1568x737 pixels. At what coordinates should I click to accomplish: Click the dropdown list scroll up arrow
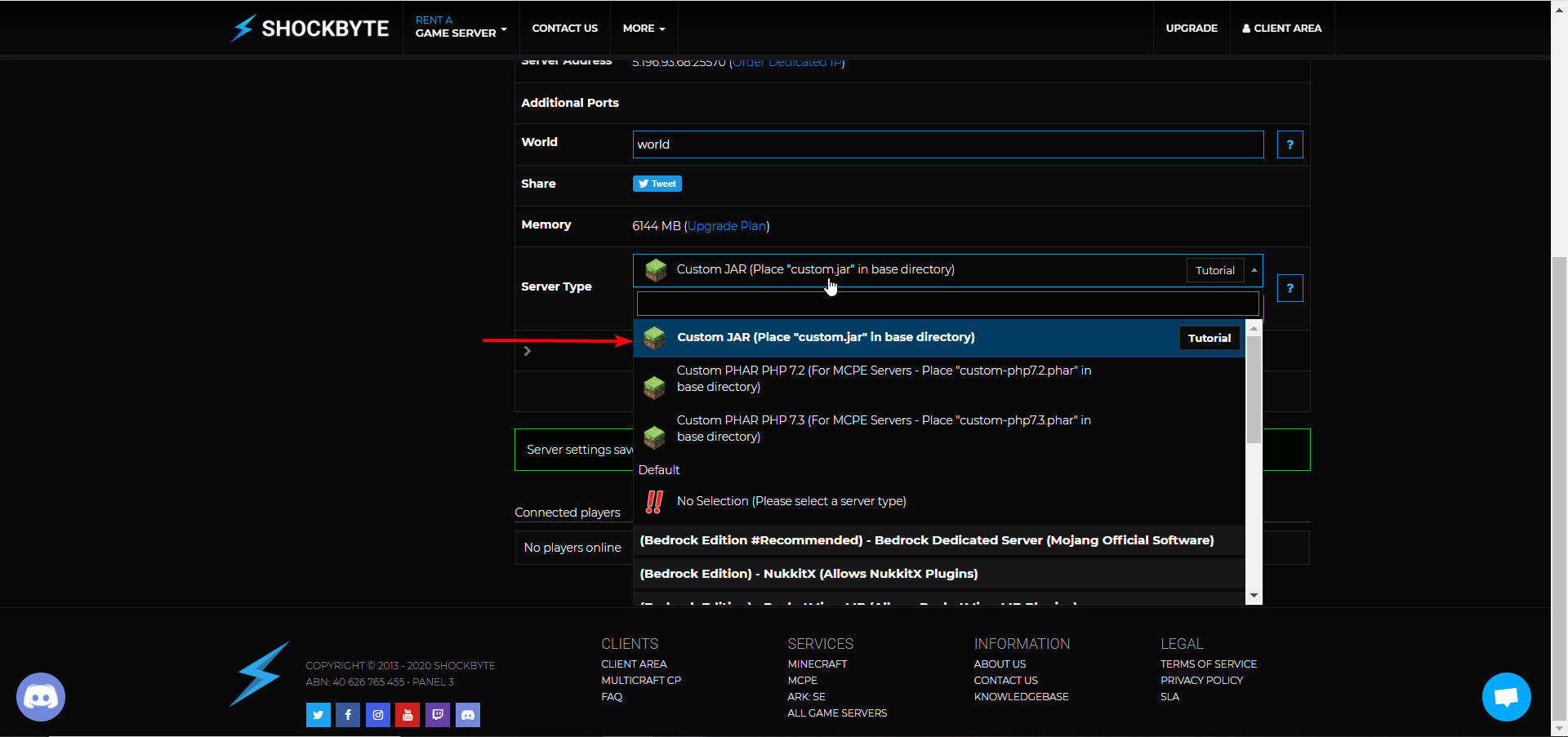click(1254, 328)
